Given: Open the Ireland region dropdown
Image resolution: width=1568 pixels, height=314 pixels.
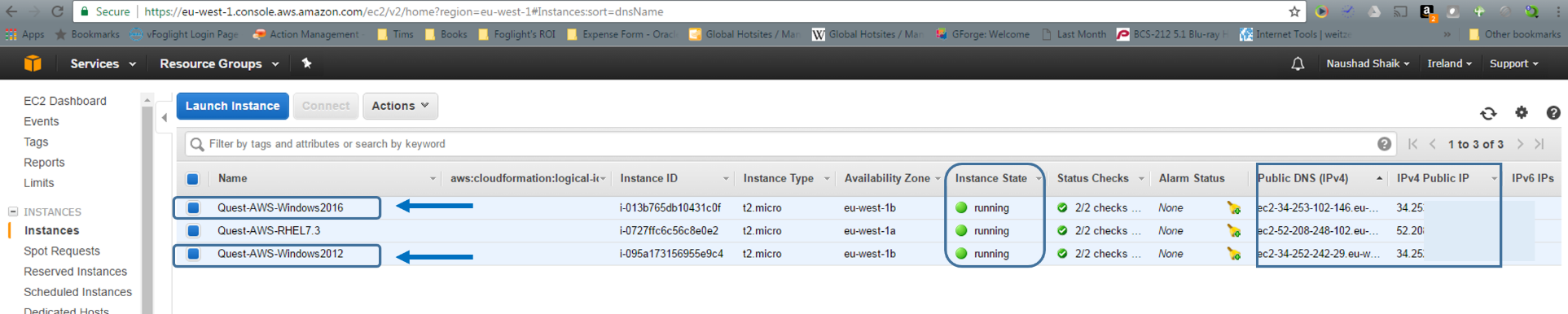Looking at the screenshot, I should [x=1449, y=63].
